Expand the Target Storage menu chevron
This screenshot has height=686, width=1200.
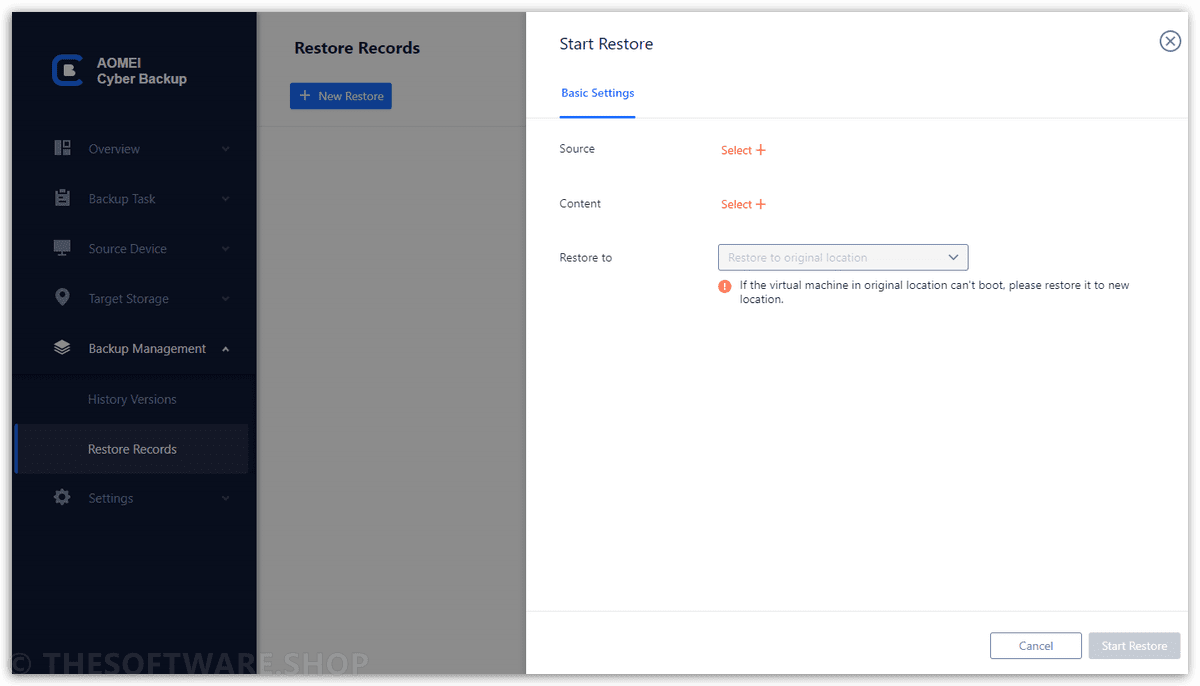(225, 299)
